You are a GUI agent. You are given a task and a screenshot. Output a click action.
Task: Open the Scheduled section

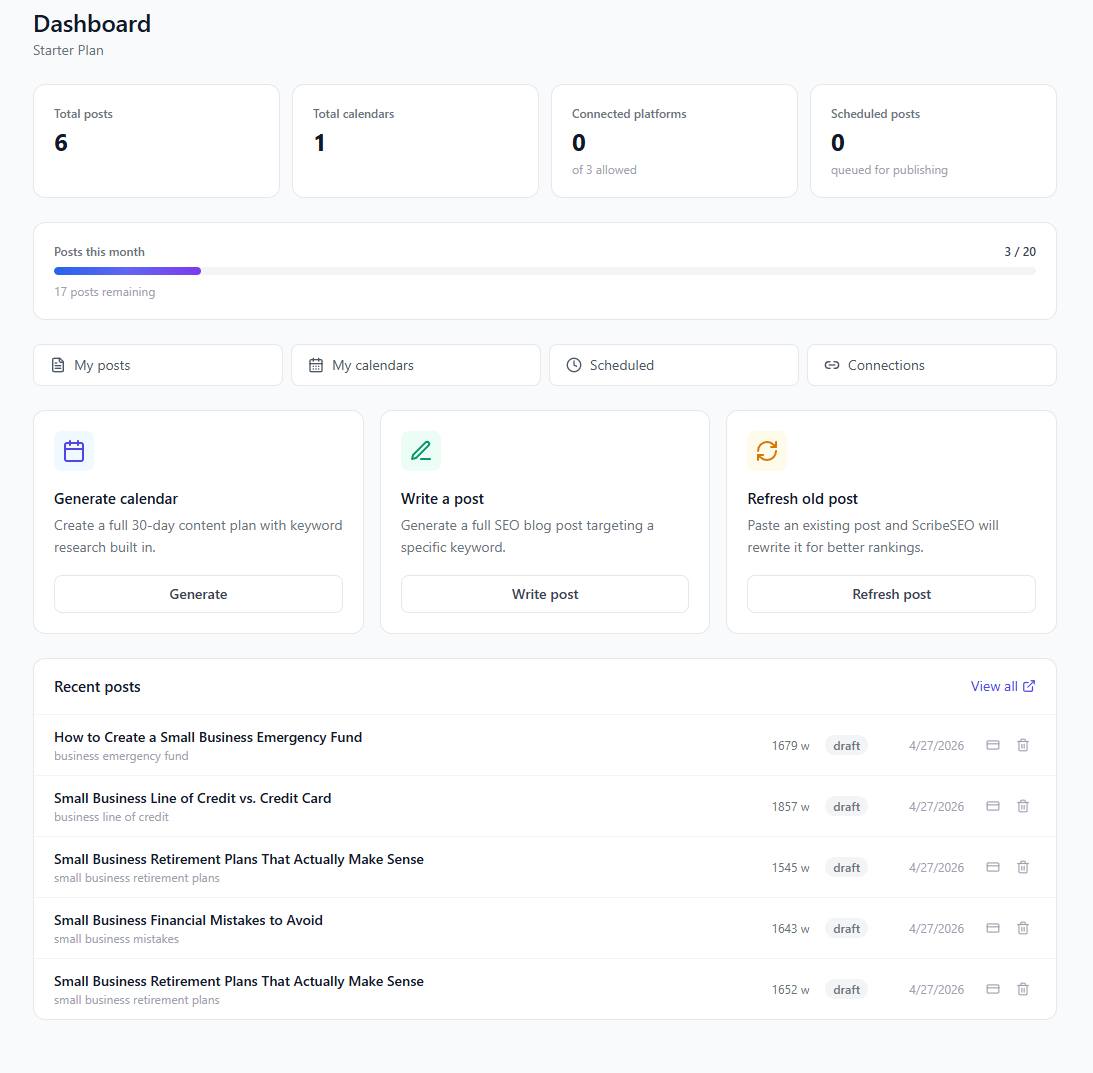click(674, 365)
